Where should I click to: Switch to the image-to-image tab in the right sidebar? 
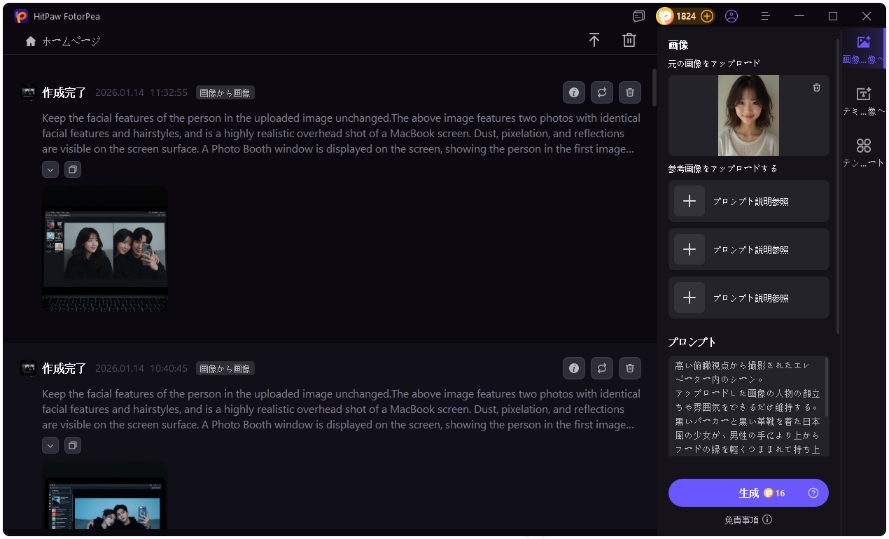[x=863, y=49]
